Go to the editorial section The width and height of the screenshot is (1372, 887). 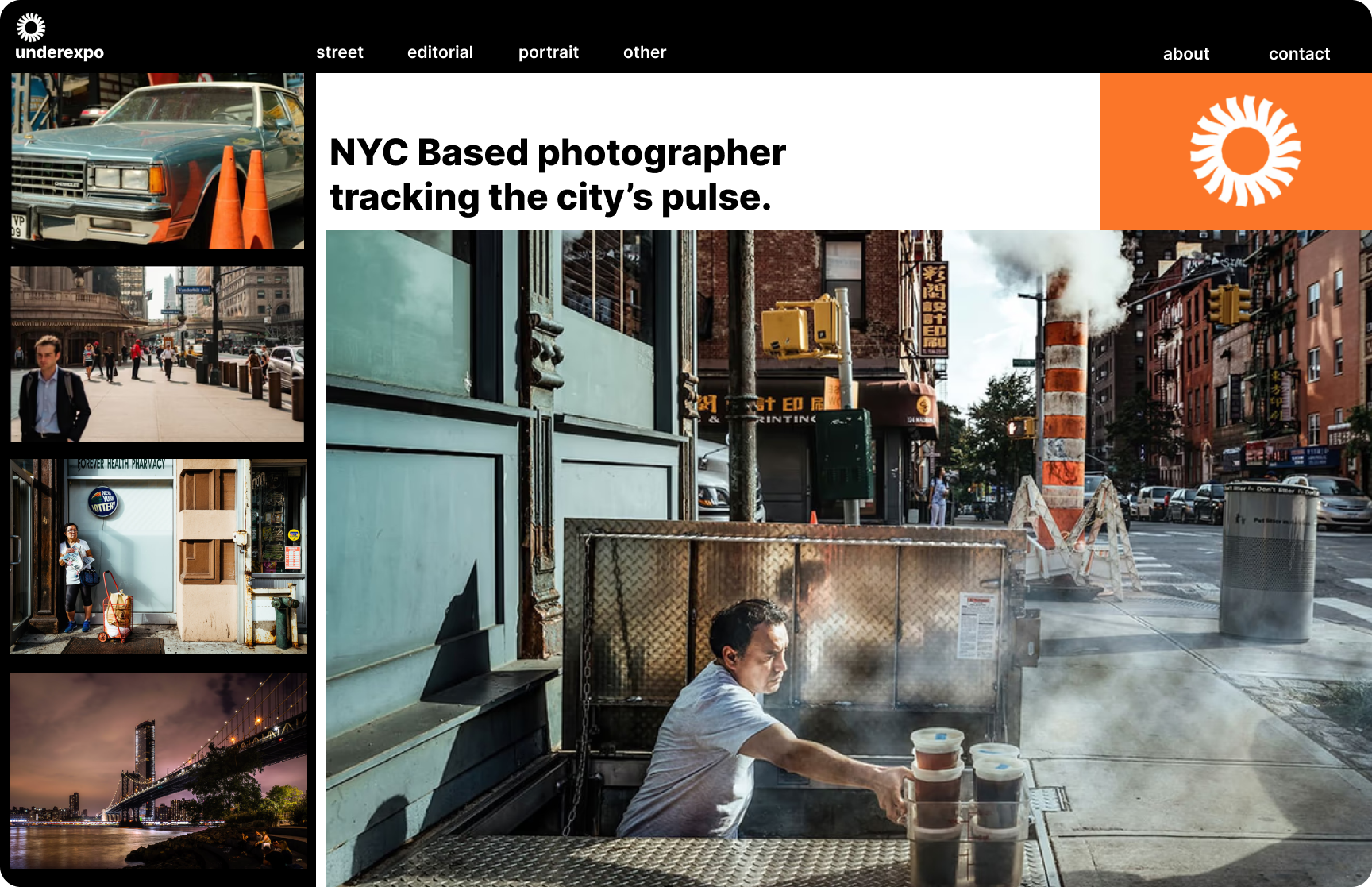pyautogui.click(x=440, y=52)
